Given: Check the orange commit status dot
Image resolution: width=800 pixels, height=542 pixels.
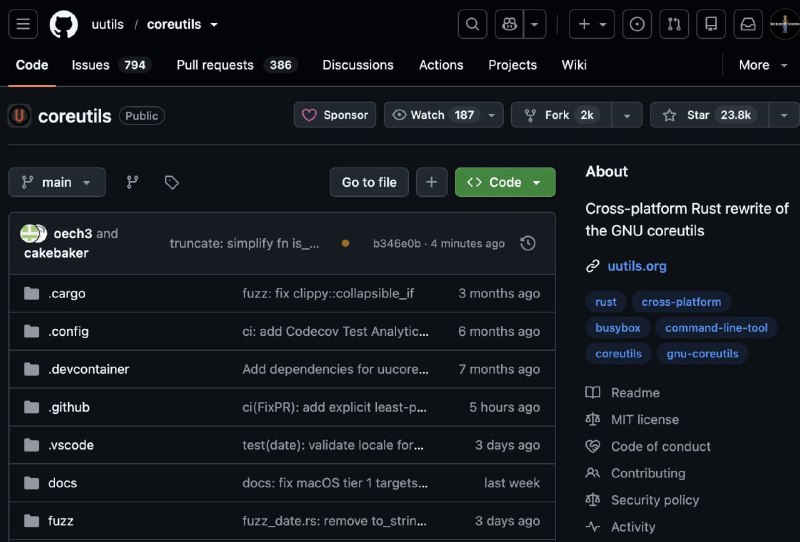Looking at the screenshot, I should coord(345,243).
